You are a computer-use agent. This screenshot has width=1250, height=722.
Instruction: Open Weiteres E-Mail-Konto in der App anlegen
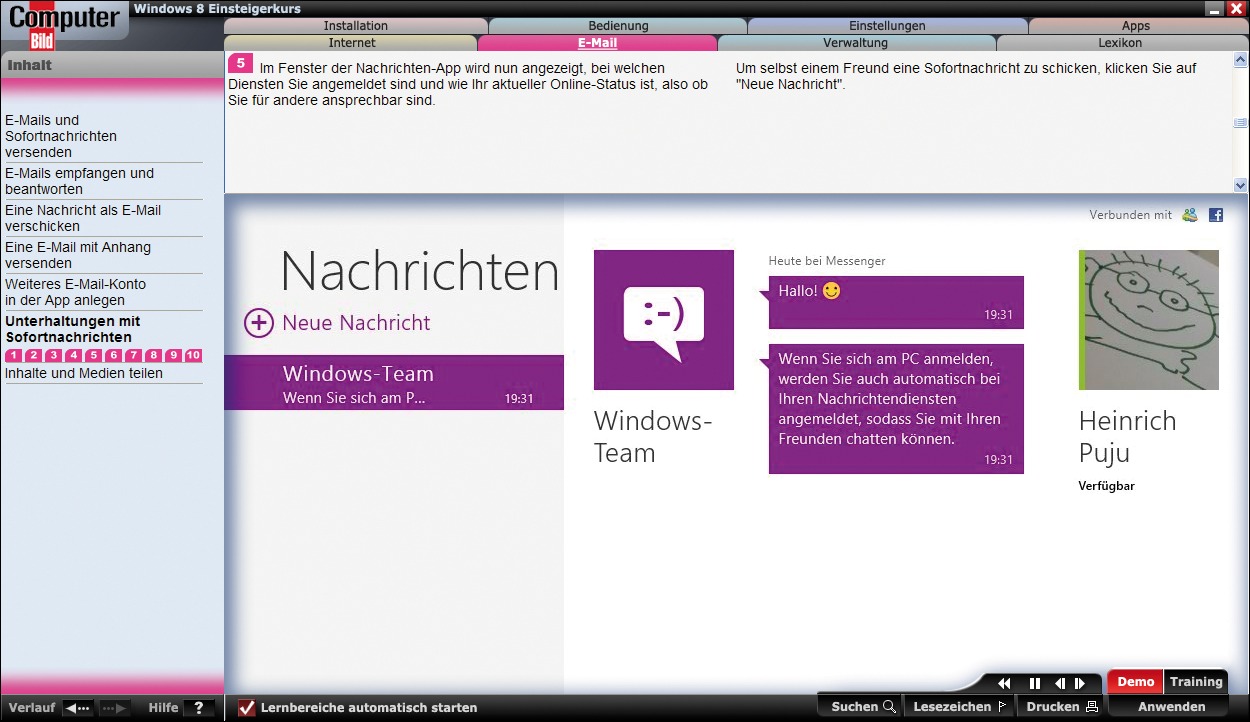pyautogui.click(x=75, y=292)
